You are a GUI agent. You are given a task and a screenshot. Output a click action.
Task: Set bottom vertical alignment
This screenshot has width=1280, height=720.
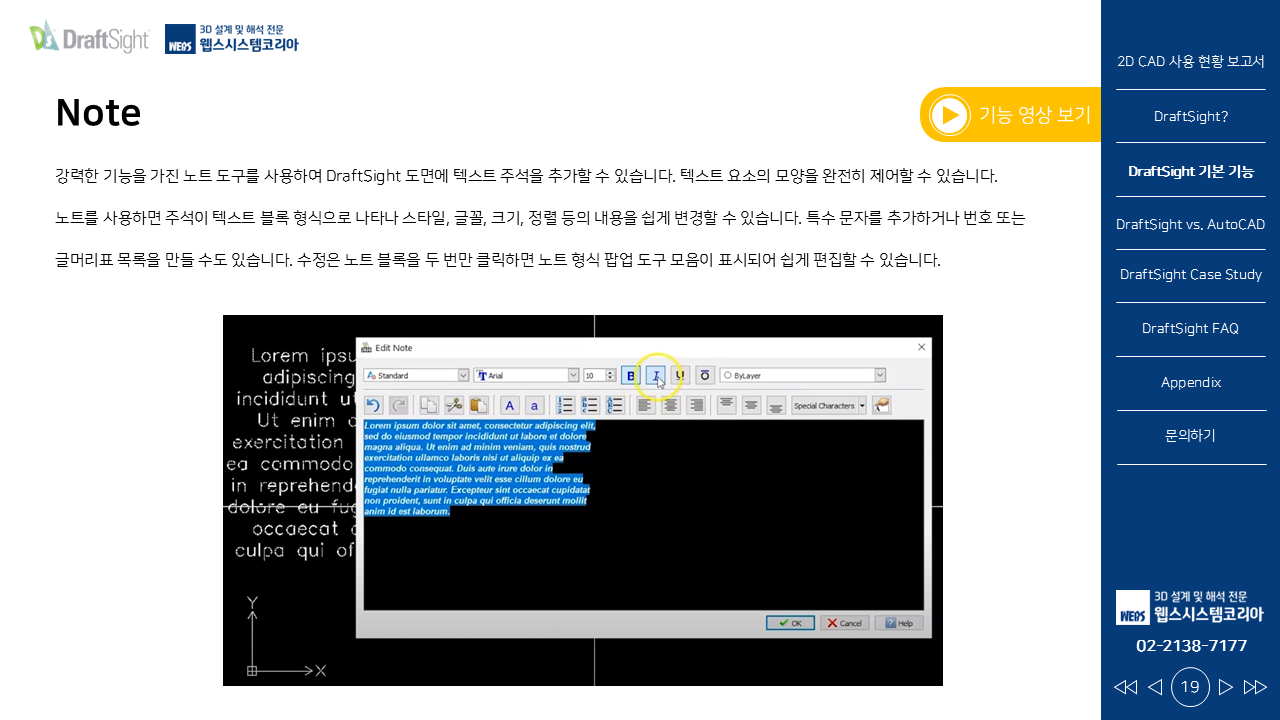click(776, 405)
